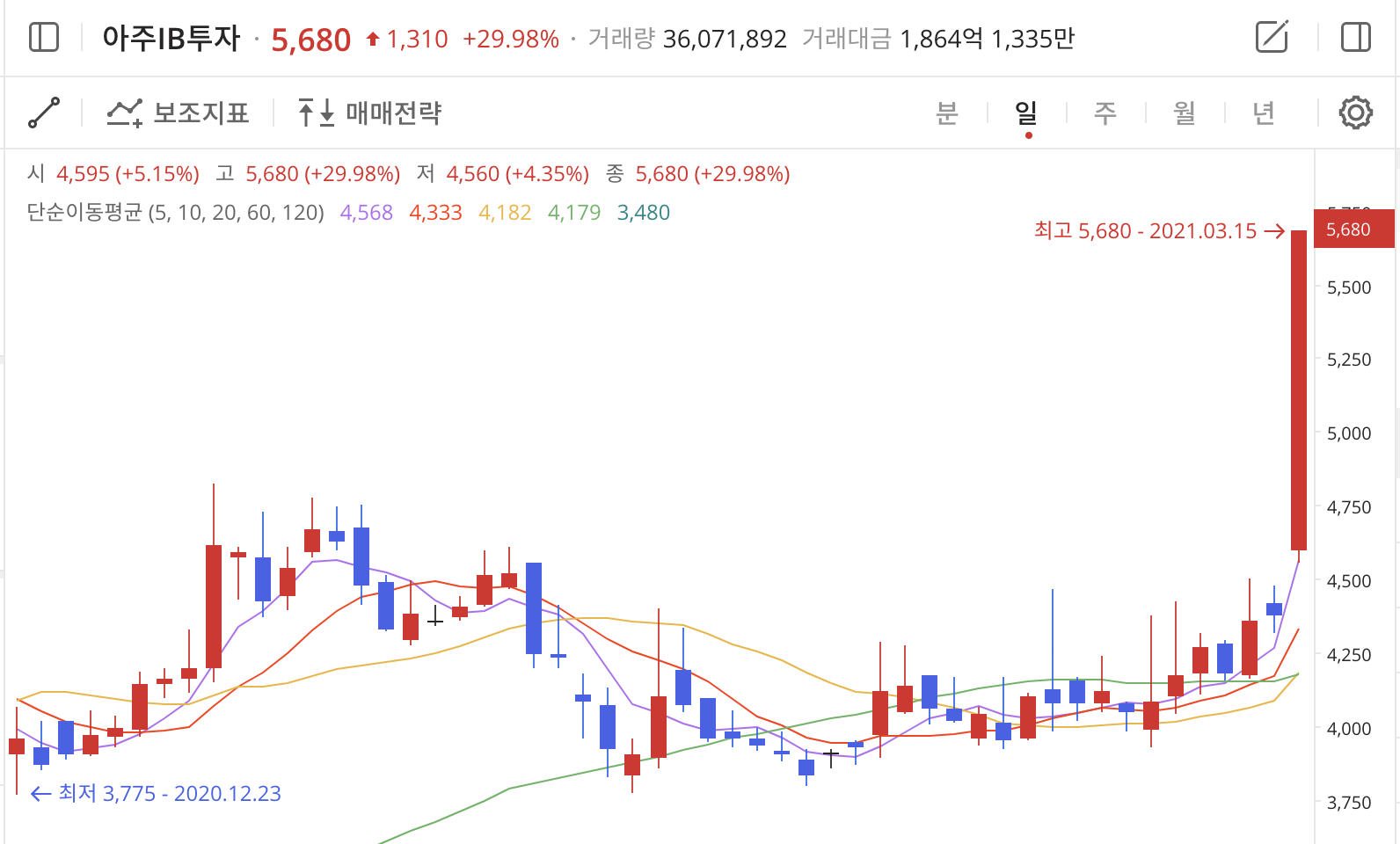Click the 최고 5,680 - 2021.03.15 marker
Screen dimensions: 1400x844
[1159, 231]
